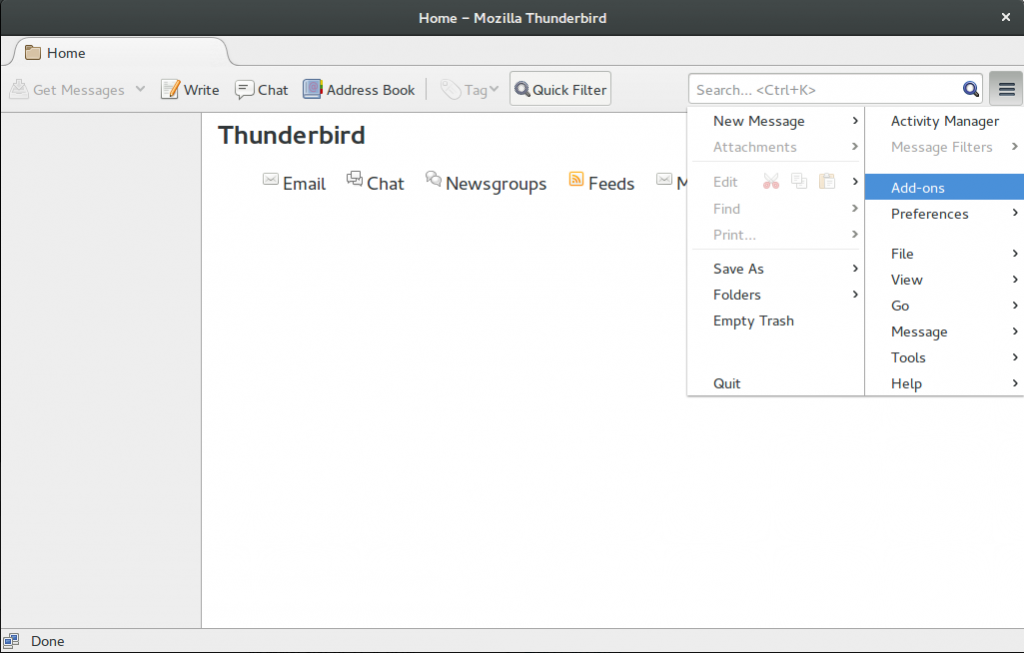The height and width of the screenshot is (653, 1024).
Task: Expand the Find submenu arrow
Action: [x=855, y=208]
